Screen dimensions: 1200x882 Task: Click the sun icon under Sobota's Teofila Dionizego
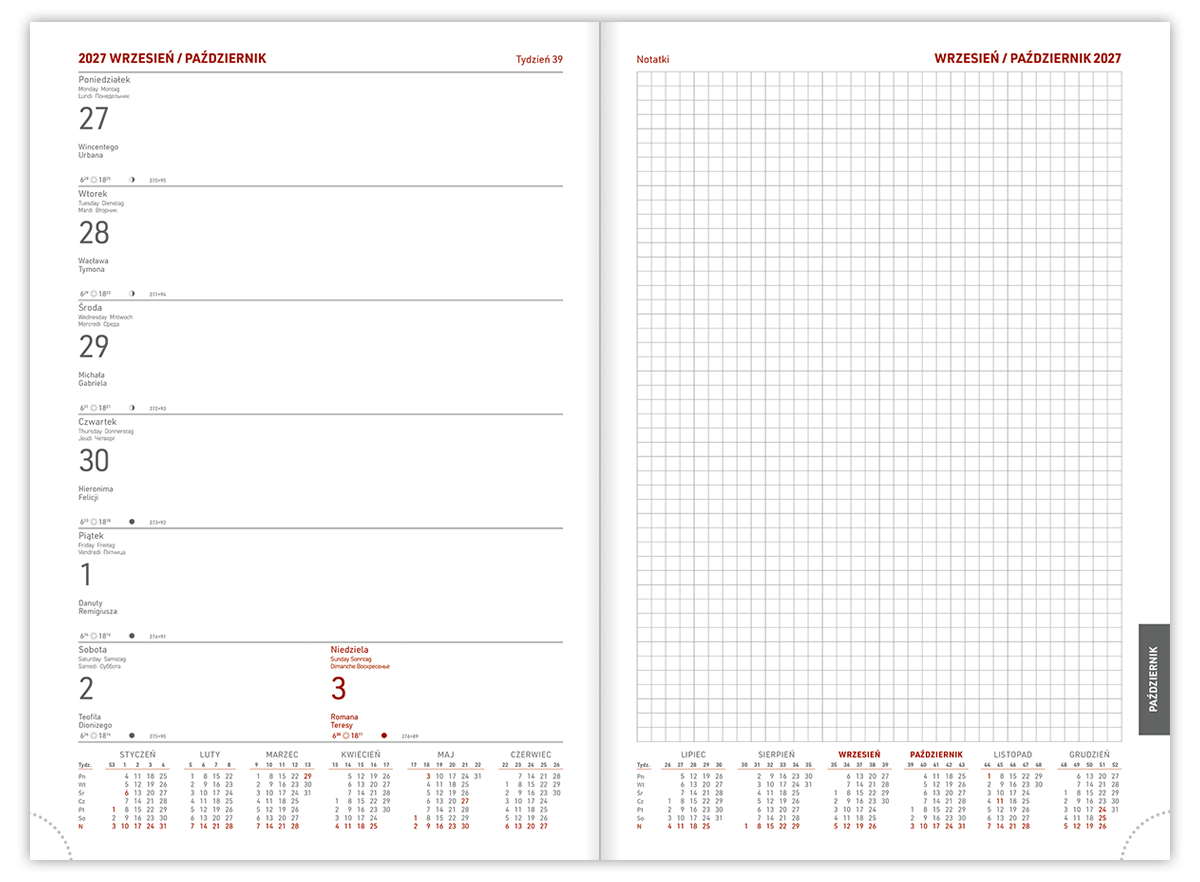(x=93, y=736)
